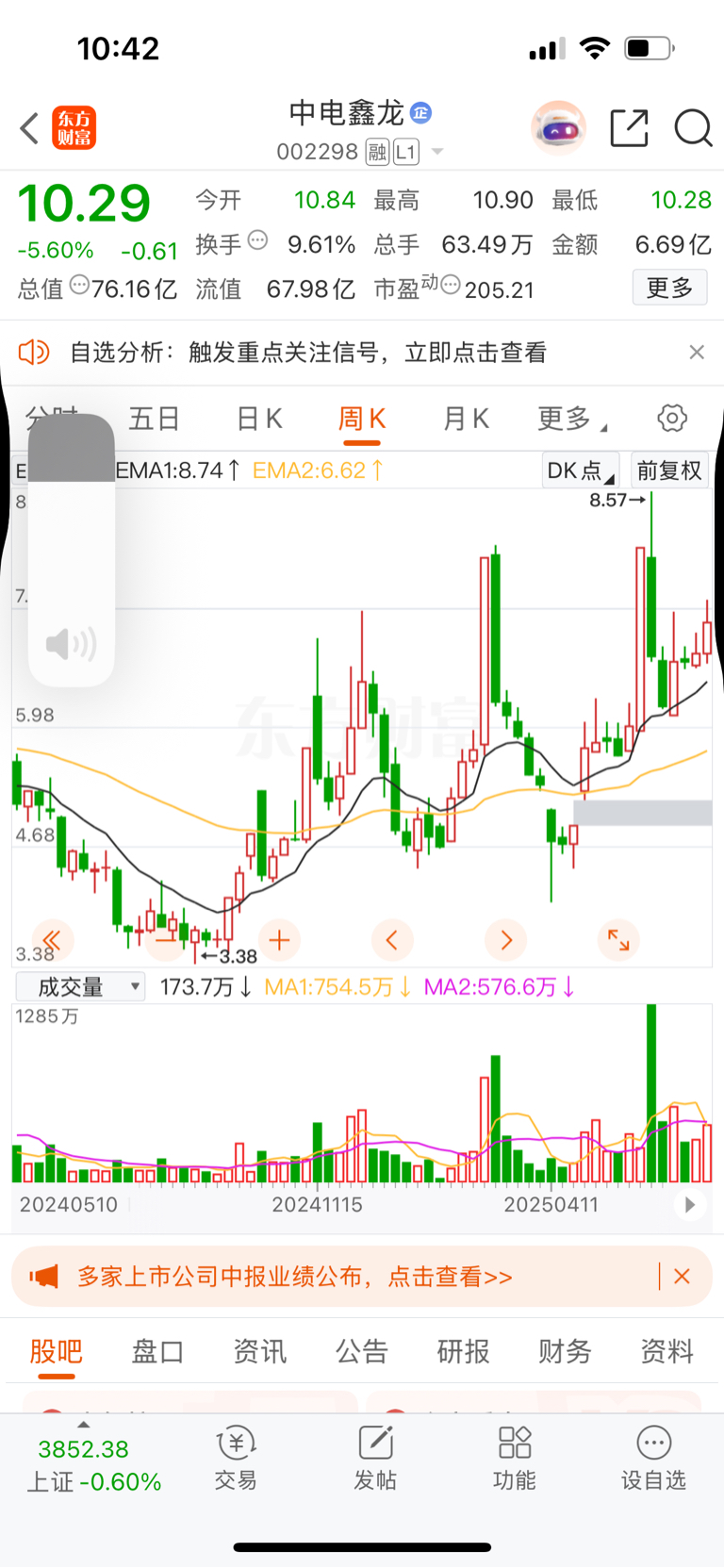Select the 周K chart tab
The width and height of the screenshot is (724, 1568).
click(x=362, y=419)
